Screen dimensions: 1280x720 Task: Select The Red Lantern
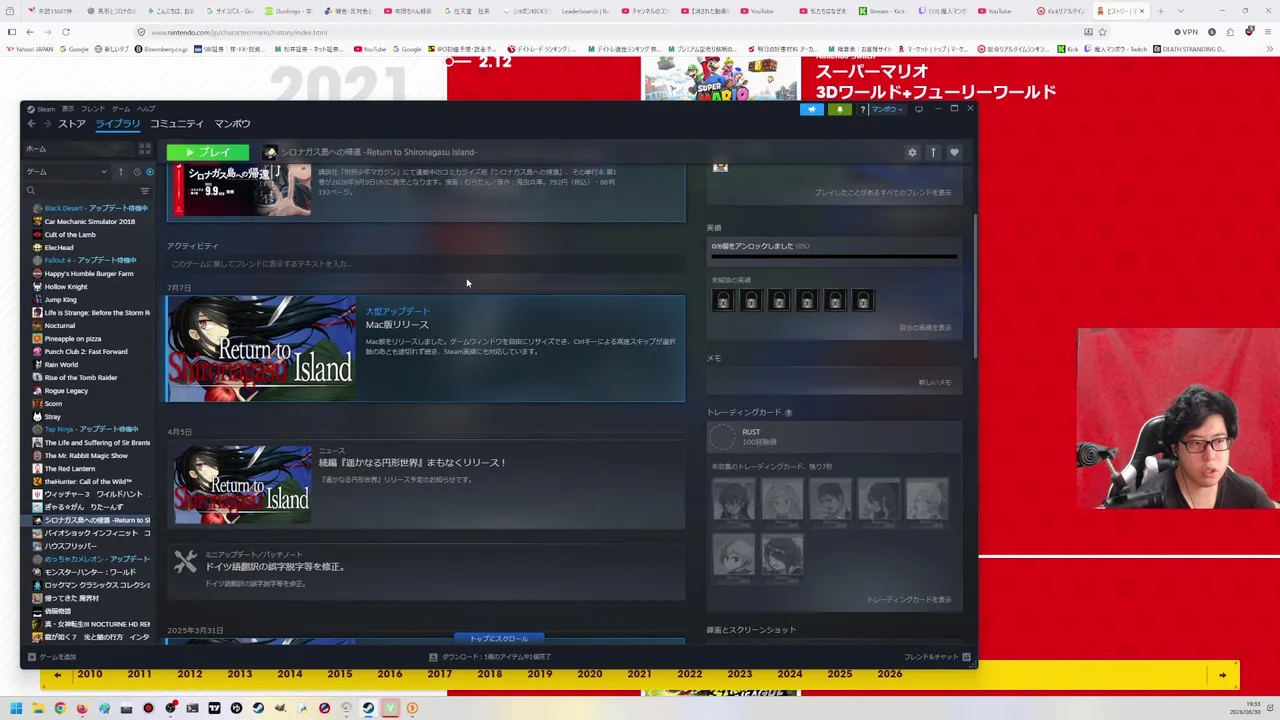91,468
